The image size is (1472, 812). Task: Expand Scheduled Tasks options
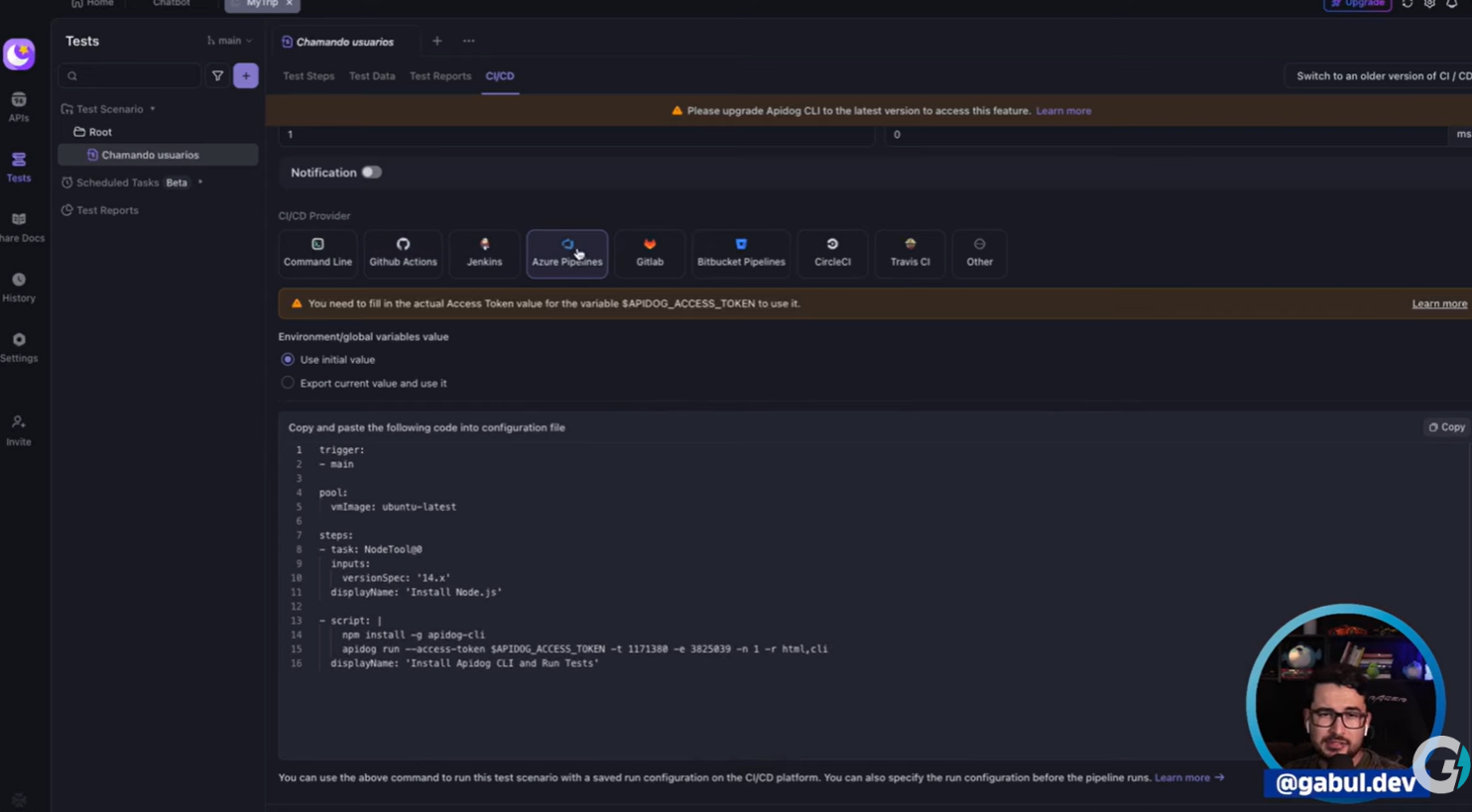(199, 182)
